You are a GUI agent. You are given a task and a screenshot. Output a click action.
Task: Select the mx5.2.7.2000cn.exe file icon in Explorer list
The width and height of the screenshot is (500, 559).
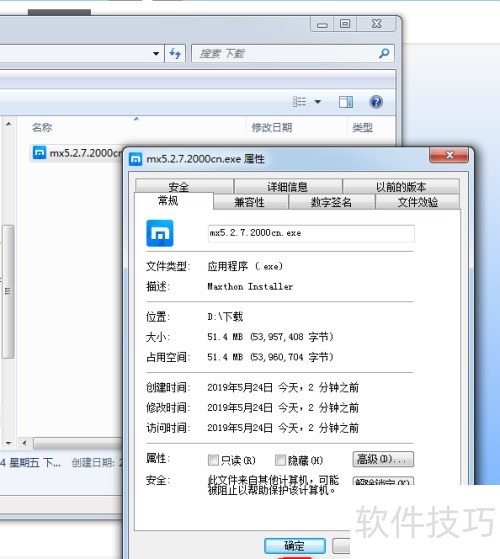[39, 153]
